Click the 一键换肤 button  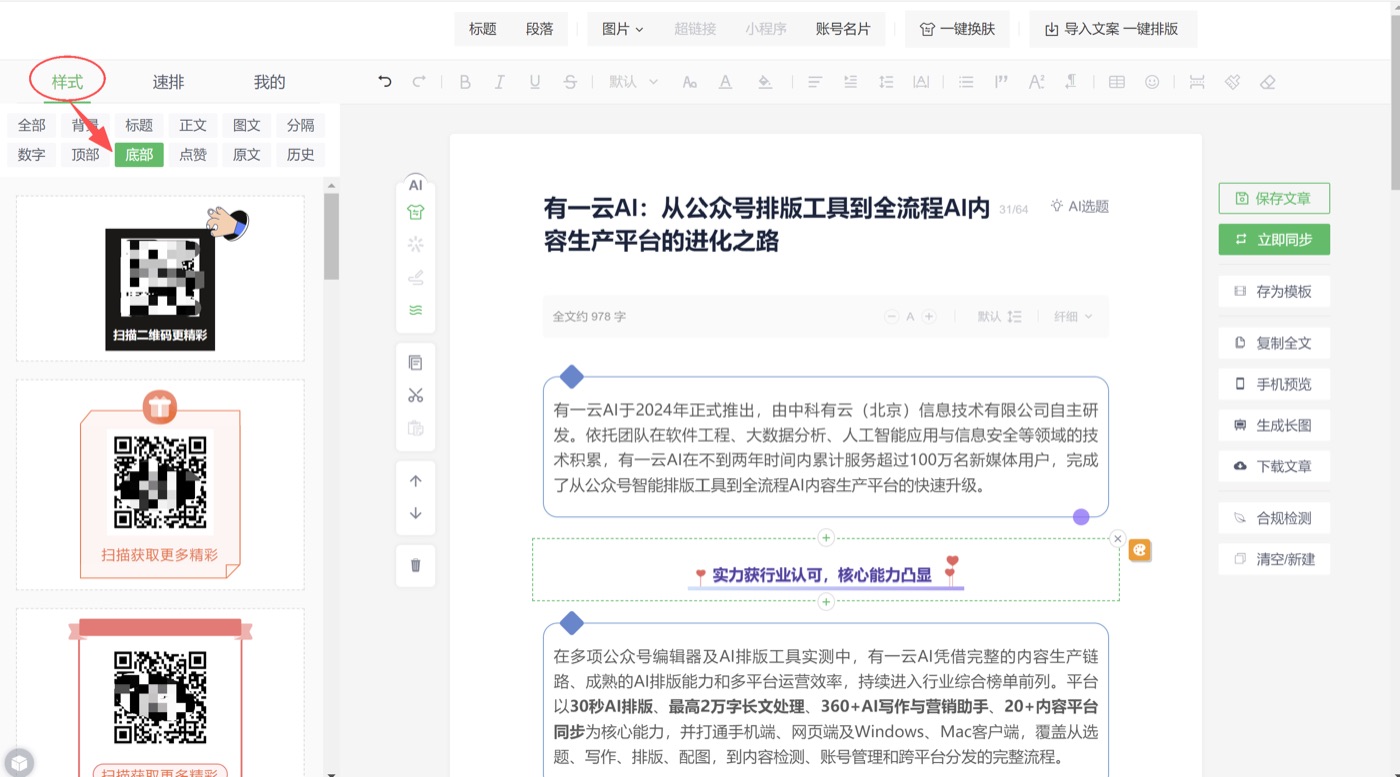click(957, 29)
